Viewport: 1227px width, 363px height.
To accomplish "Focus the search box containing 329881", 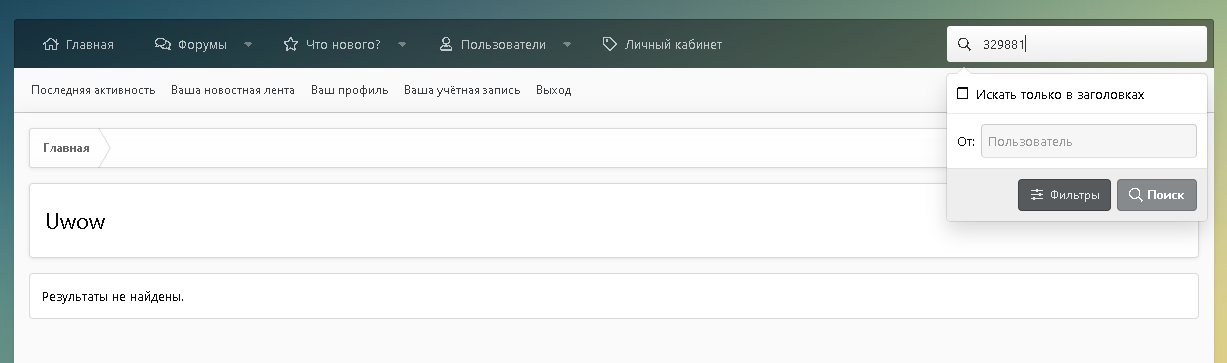I will tap(1077, 44).
